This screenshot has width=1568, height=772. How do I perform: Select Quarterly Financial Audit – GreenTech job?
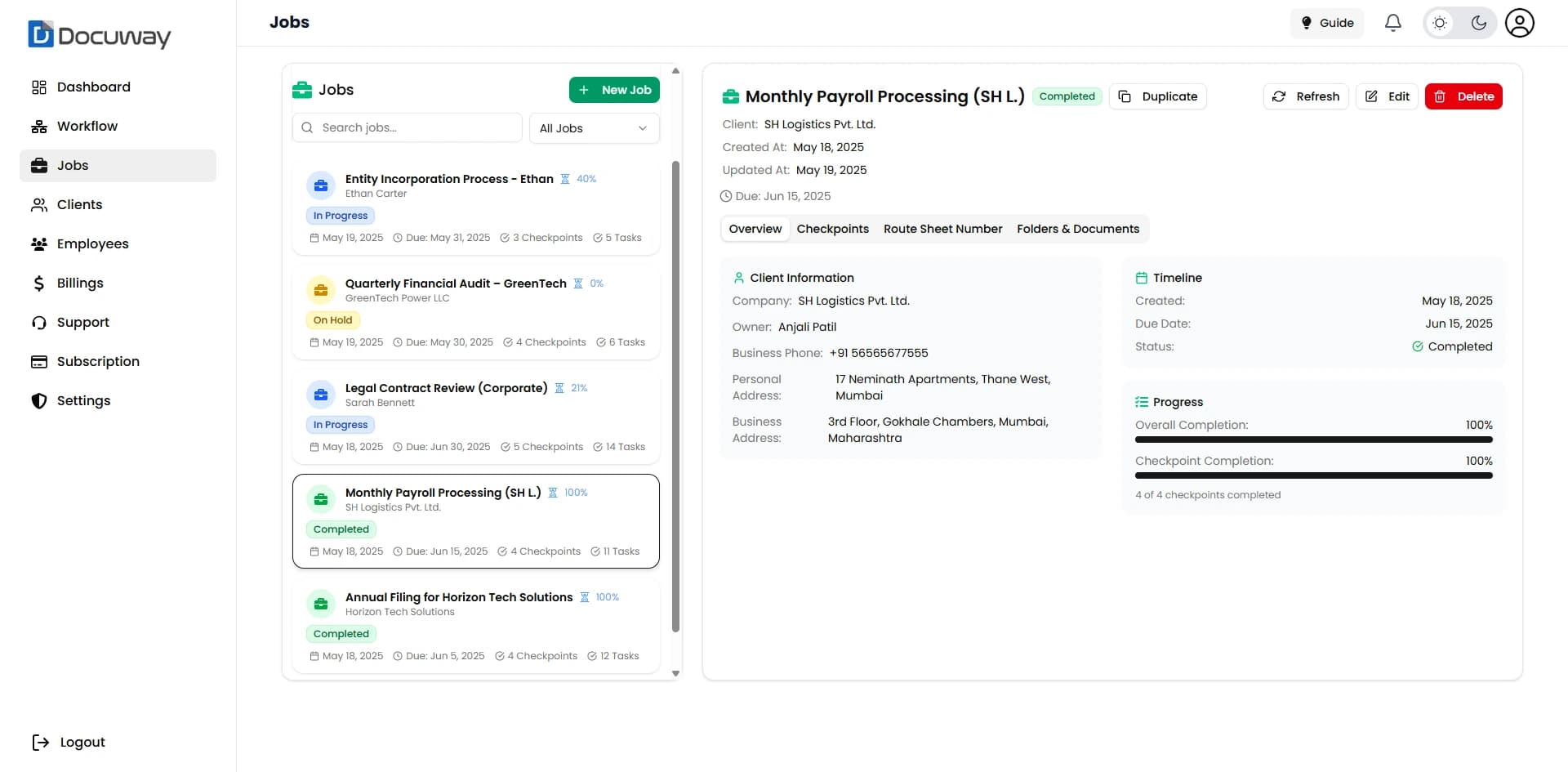475,312
